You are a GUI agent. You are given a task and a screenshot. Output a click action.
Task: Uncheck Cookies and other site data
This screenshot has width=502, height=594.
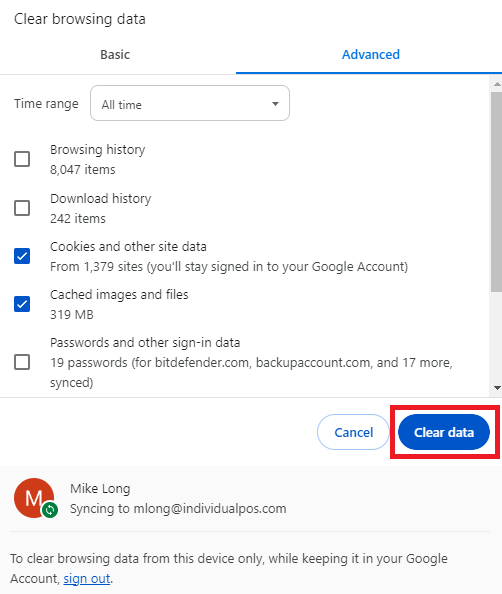22,256
